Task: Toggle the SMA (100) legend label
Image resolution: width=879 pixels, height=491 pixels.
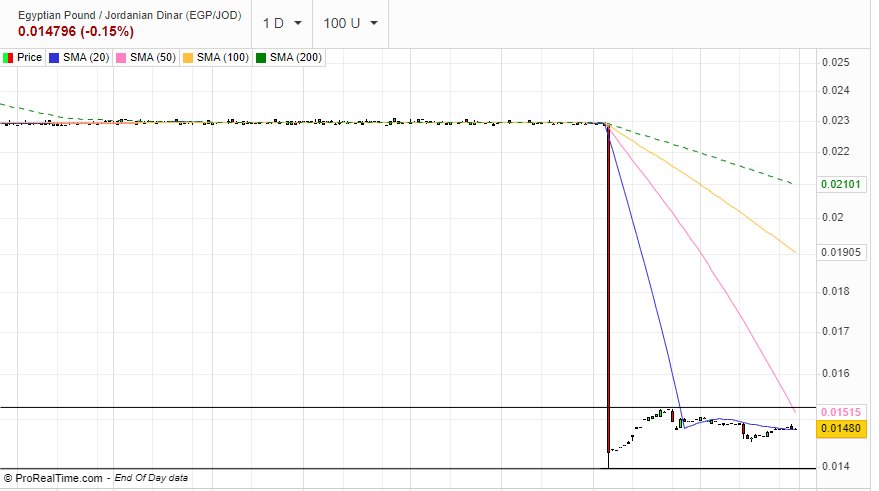Action: 223,57
